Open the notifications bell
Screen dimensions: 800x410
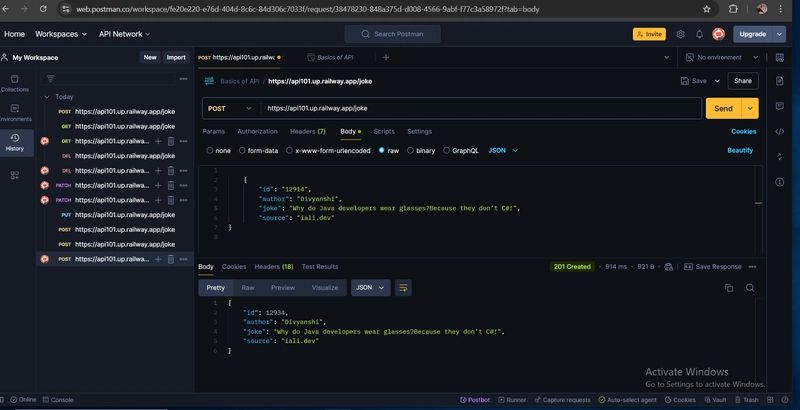point(699,34)
